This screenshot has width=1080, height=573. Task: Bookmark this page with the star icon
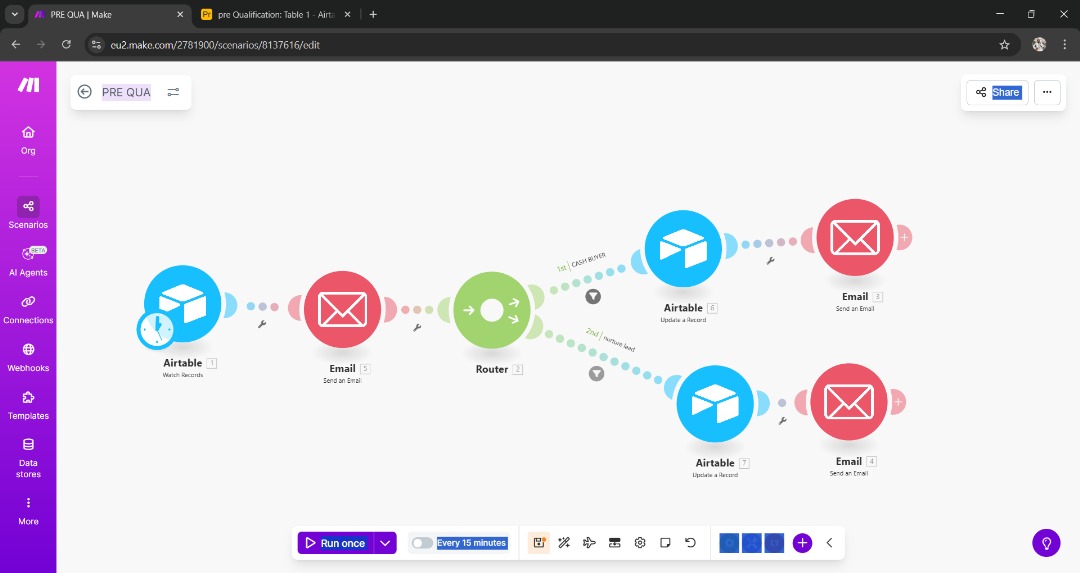coord(1004,45)
